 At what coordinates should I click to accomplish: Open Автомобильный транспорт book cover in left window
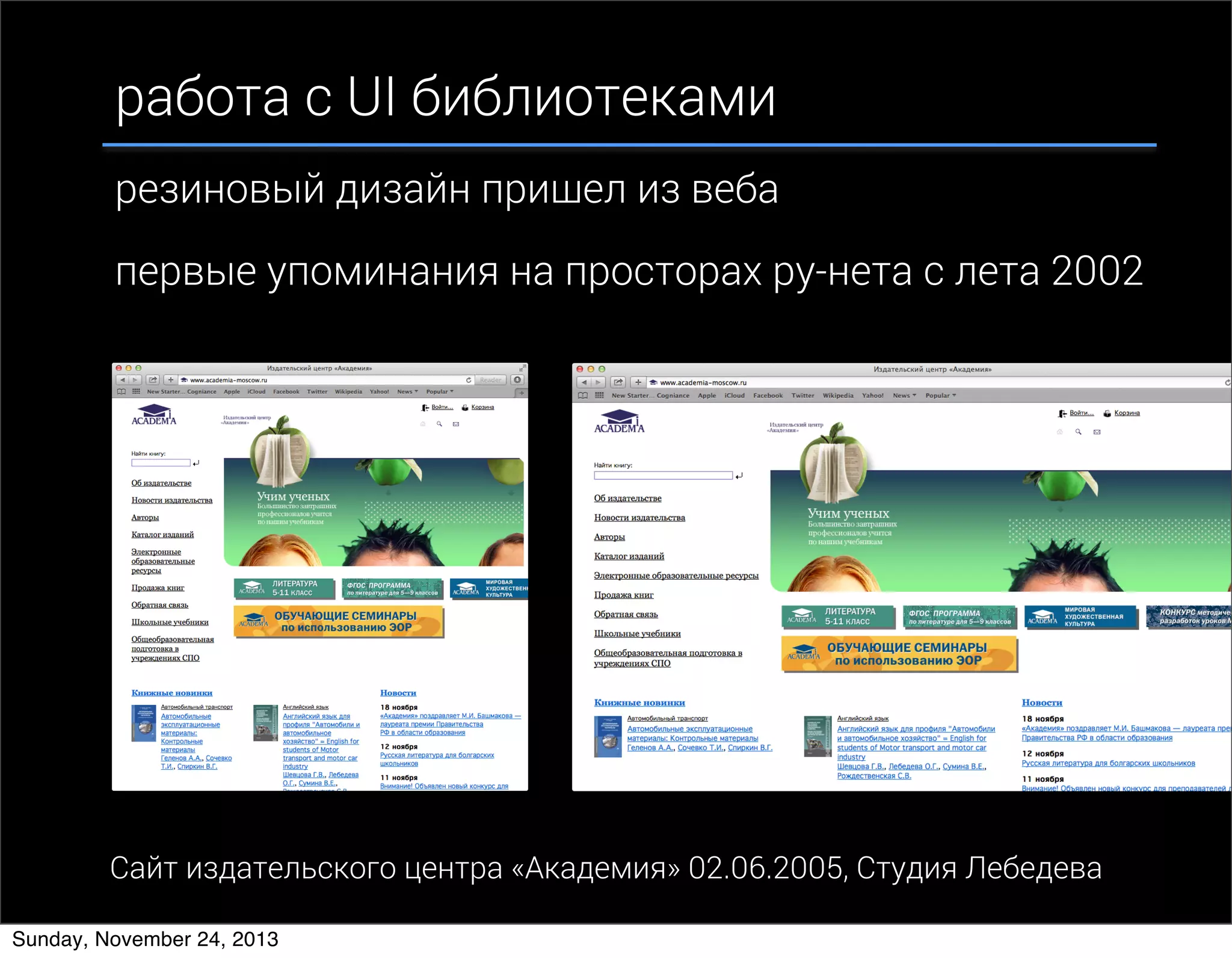click(144, 723)
